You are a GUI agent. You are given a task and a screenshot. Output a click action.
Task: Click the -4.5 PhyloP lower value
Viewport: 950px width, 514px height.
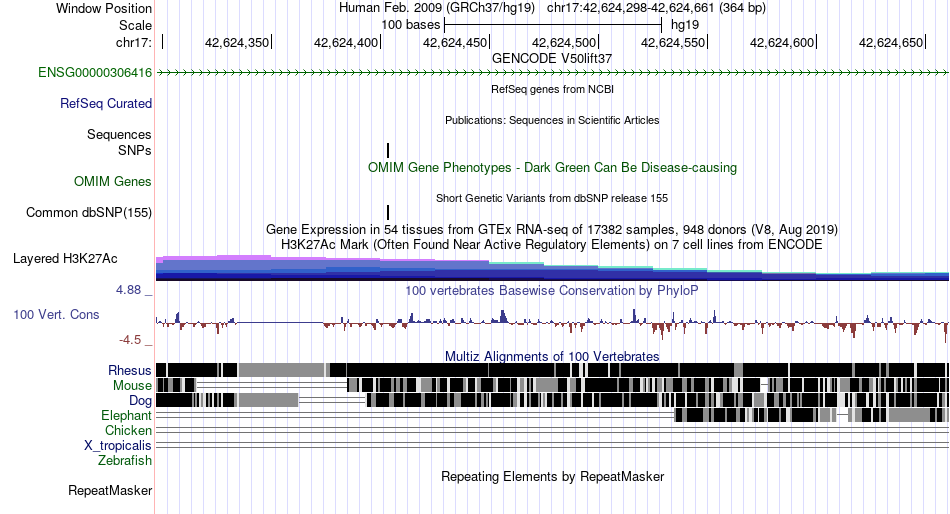130,340
